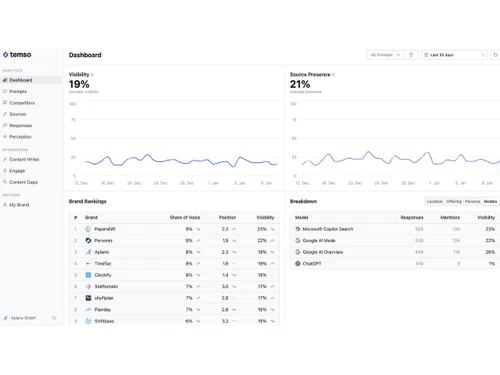Viewport: 500px width, 375px height.
Task: Click the TimeTac brand logo
Action: point(88,263)
